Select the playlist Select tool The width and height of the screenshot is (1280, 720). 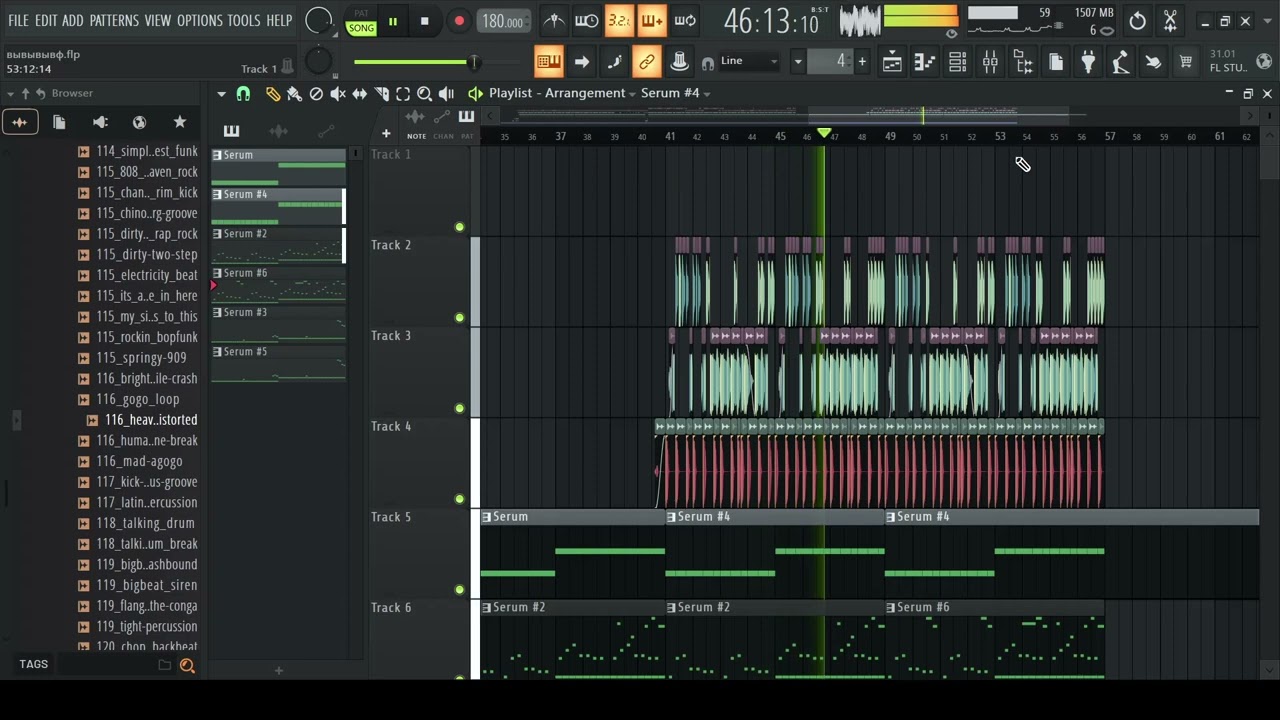click(403, 94)
